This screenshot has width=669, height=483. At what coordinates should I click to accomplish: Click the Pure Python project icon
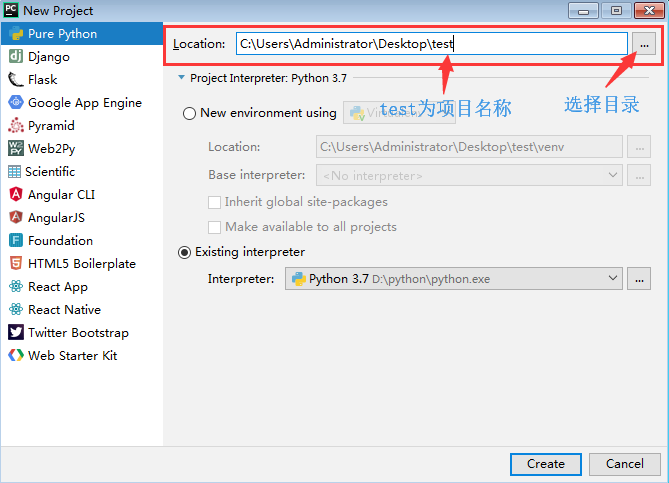pyautogui.click(x=16, y=34)
